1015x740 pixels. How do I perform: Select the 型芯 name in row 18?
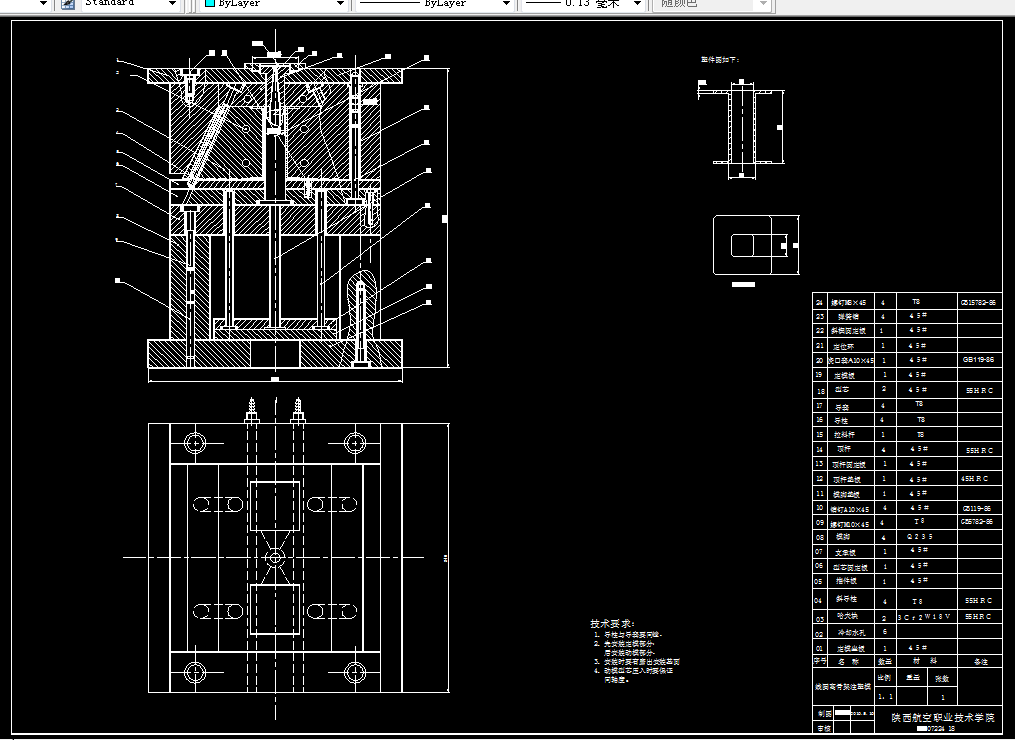842,390
